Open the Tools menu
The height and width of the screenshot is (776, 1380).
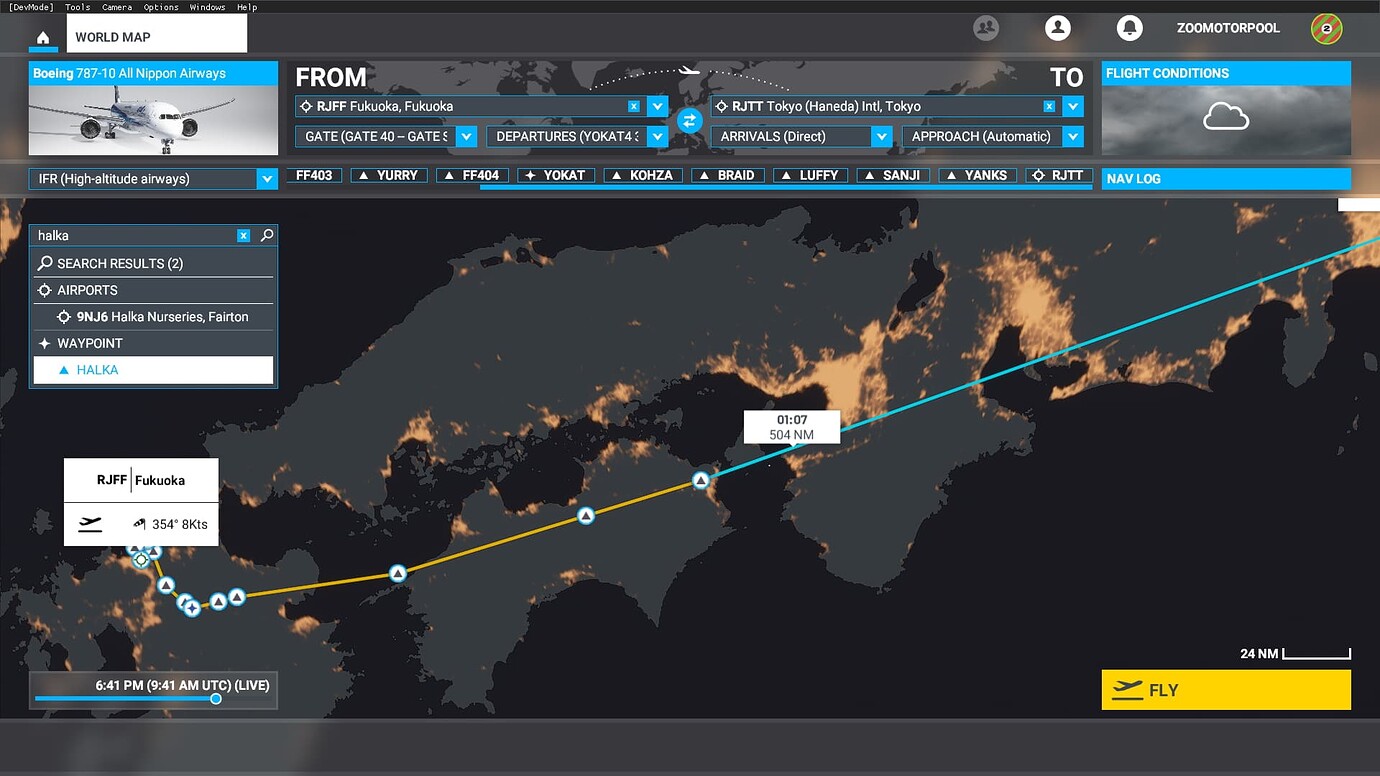click(x=77, y=7)
